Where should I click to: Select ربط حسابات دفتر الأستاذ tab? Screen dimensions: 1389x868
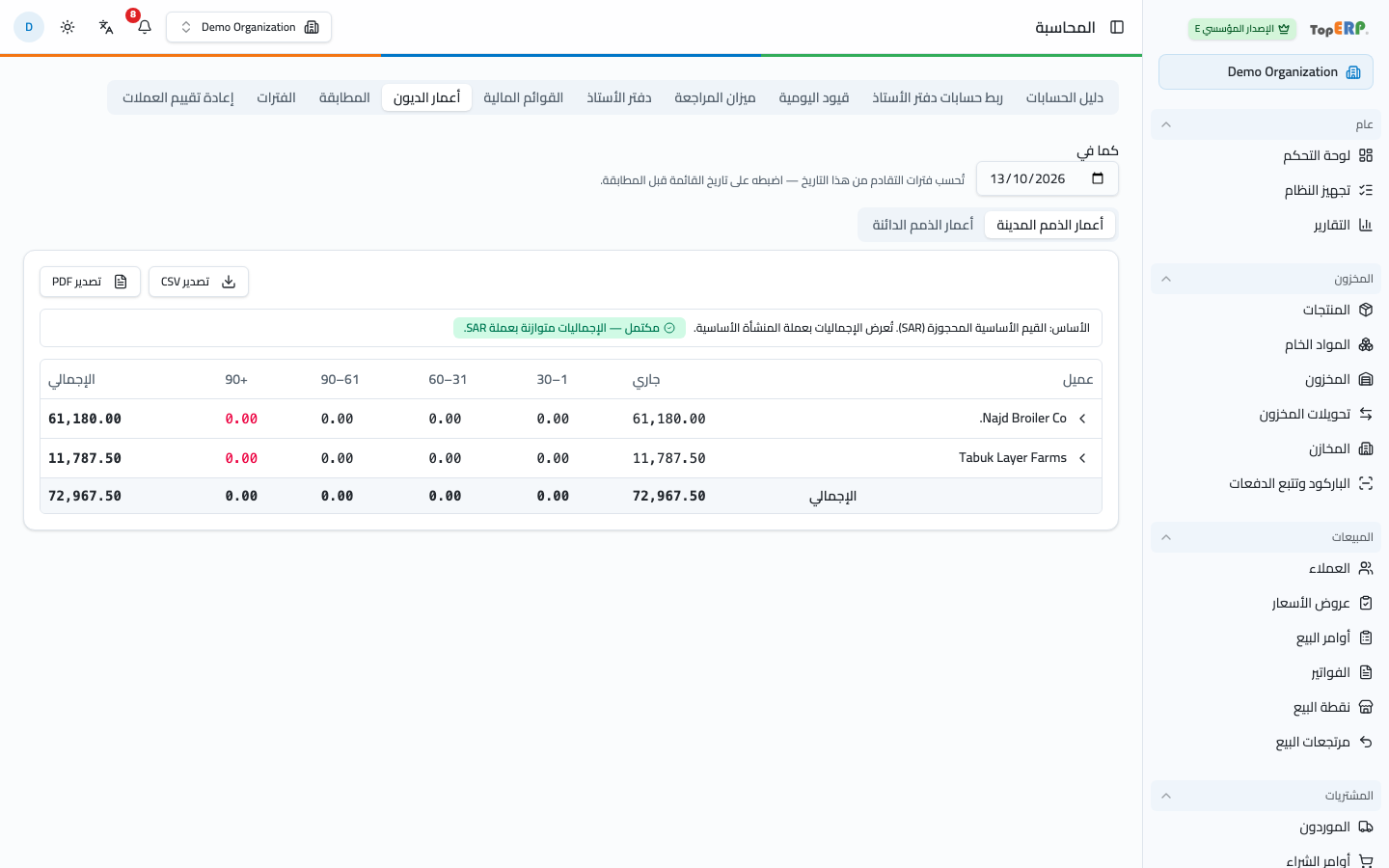(938, 97)
